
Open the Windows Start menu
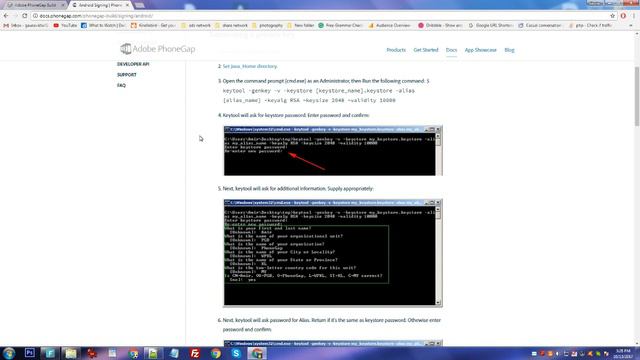[x=9, y=353]
